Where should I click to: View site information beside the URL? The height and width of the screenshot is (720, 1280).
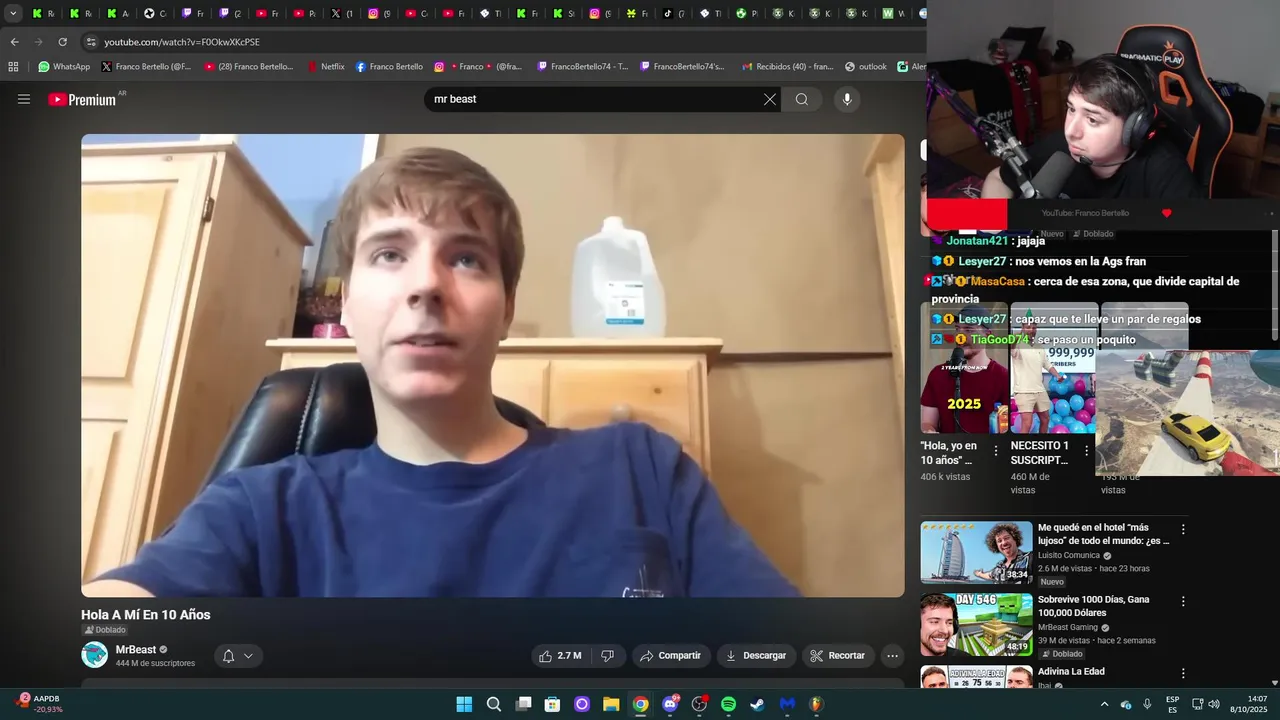[x=91, y=42]
